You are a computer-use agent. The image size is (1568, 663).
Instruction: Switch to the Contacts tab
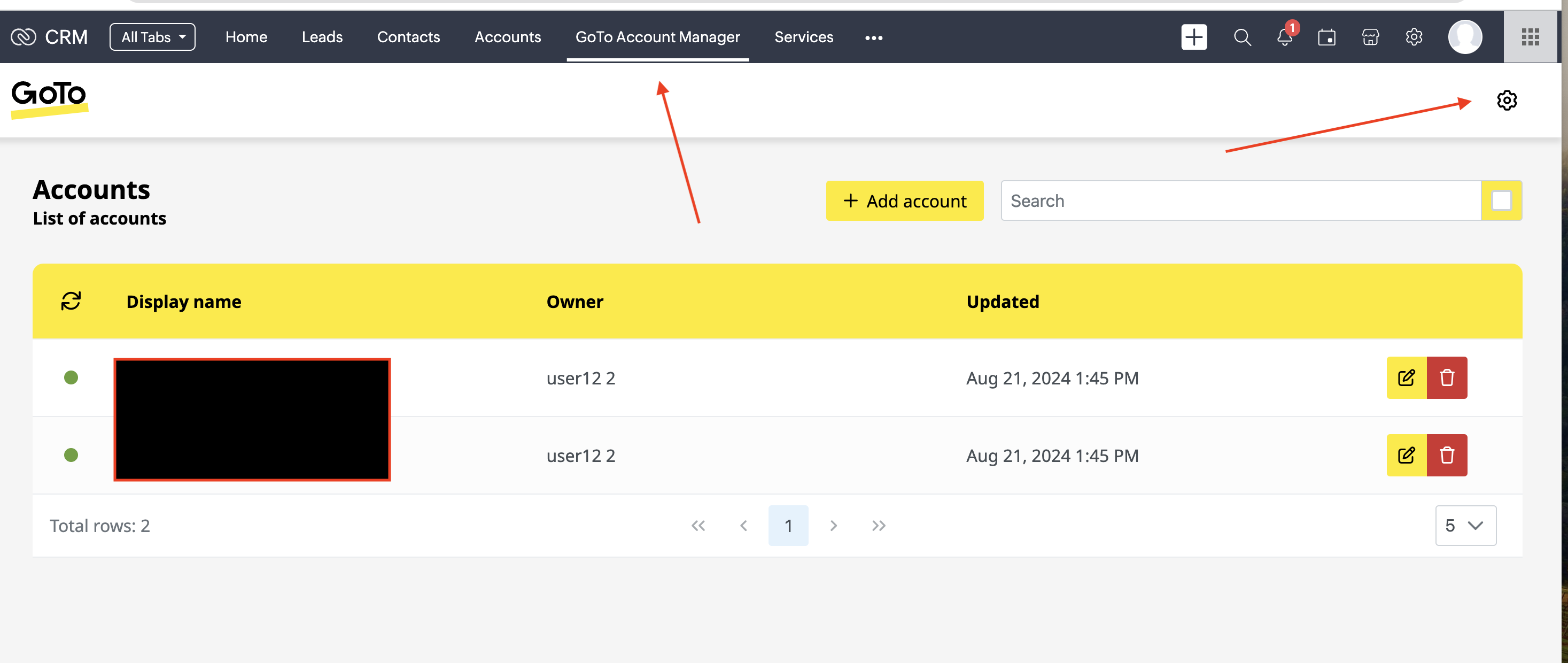pos(408,37)
